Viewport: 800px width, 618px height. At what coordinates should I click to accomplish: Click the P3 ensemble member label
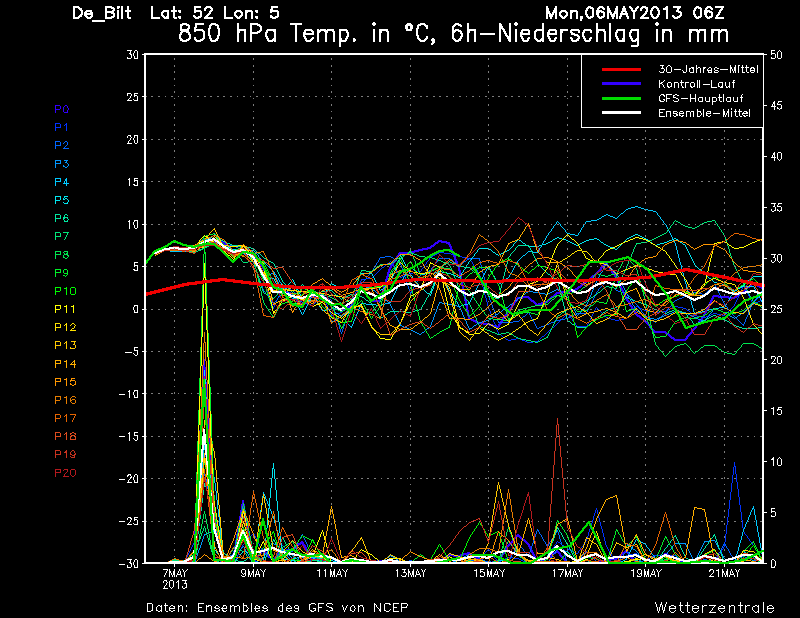pyautogui.click(x=62, y=164)
